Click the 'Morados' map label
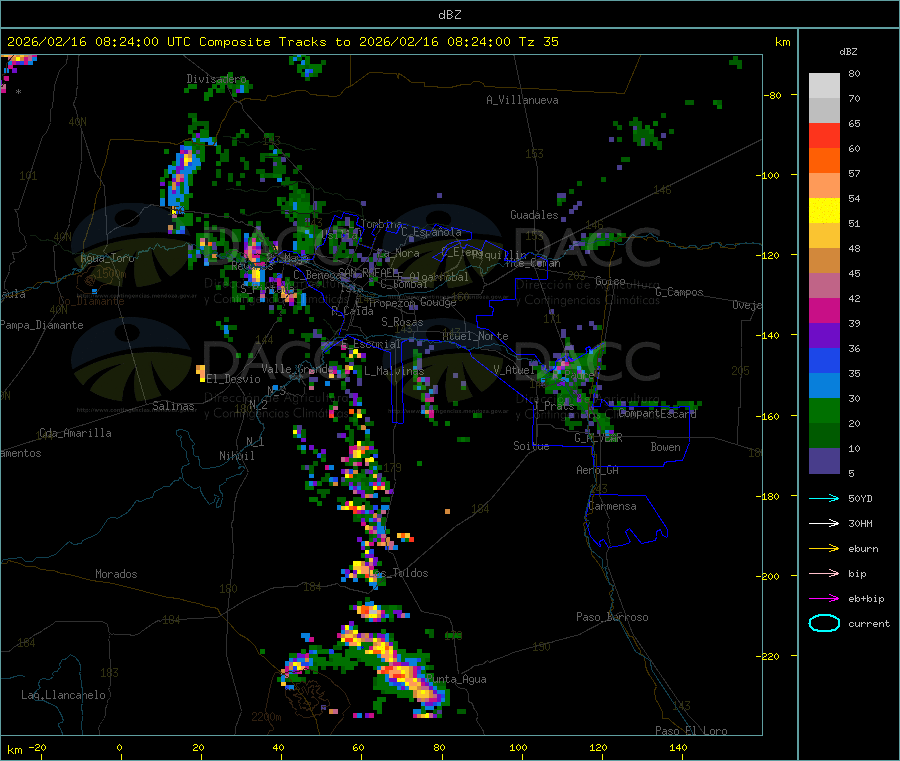900x761 pixels. (x=117, y=574)
